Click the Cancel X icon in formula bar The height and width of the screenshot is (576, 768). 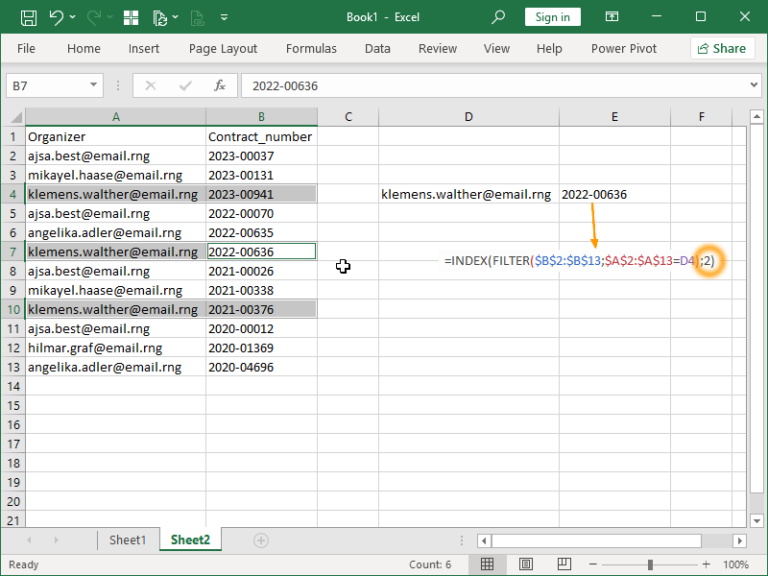tap(150, 86)
